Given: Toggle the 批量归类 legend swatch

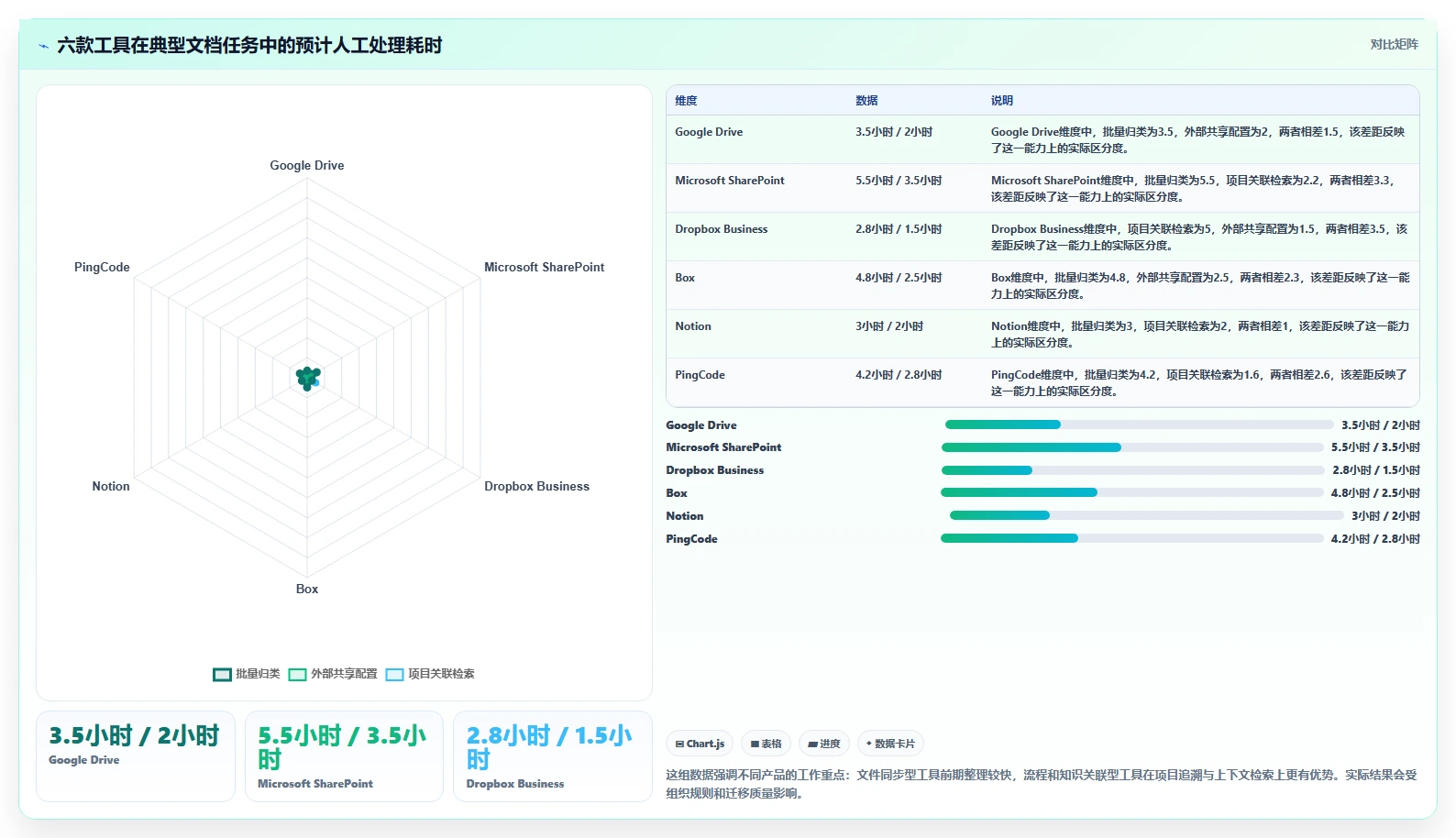Looking at the screenshot, I should pyautogui.click(x=222, y=674).
